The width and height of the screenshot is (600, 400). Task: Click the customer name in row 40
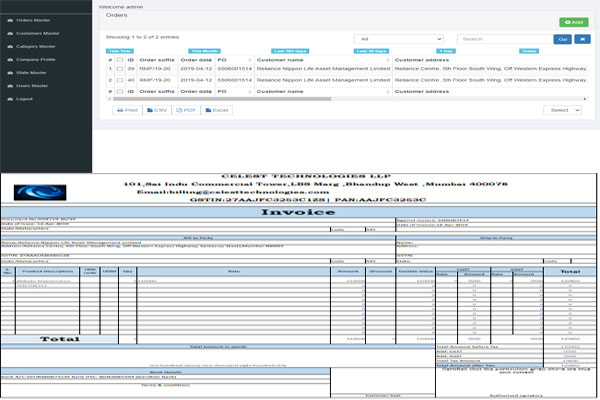click(323, 80)
